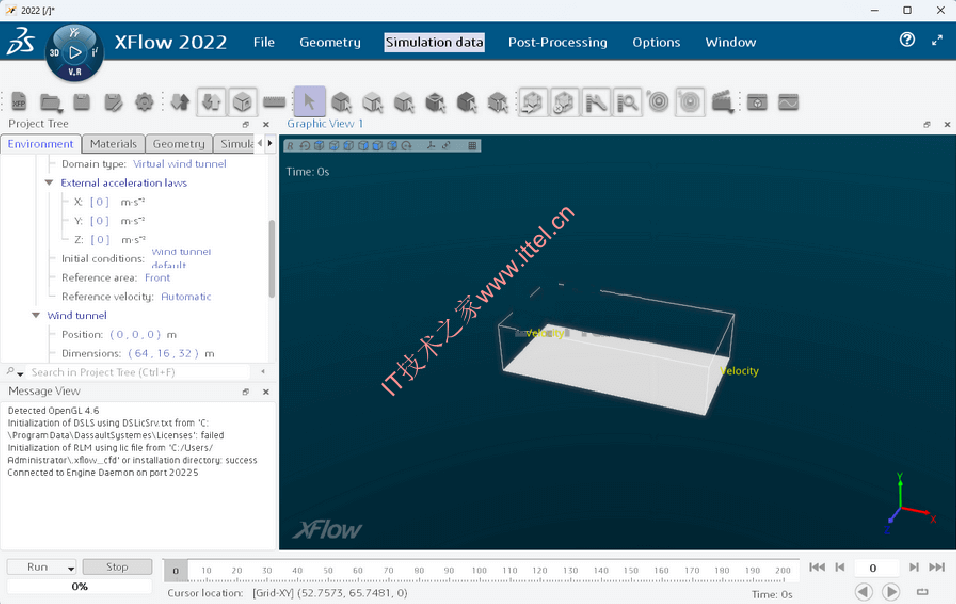956x604 pixels.
Task: Click the clapperboard animation icon
Action: point(722,102)
